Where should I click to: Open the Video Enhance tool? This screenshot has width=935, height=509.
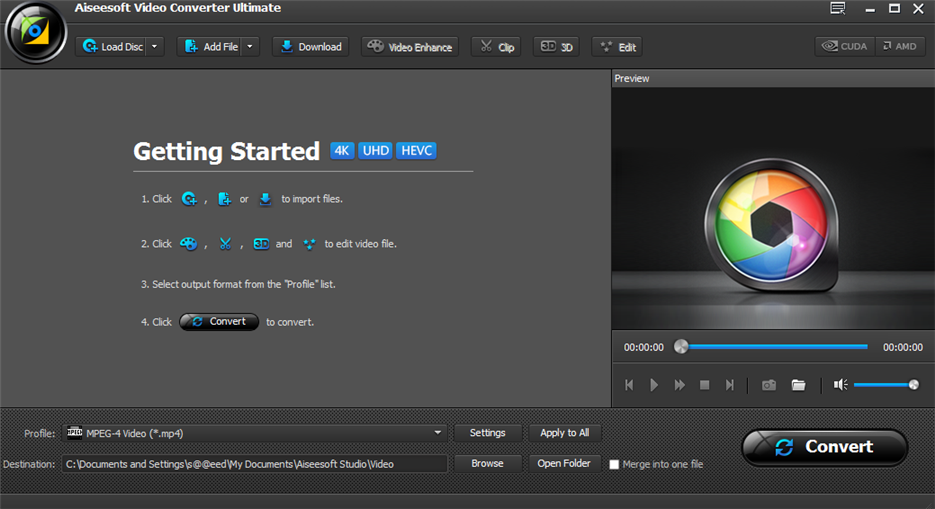pyautogui.click(x=410, y=47)
